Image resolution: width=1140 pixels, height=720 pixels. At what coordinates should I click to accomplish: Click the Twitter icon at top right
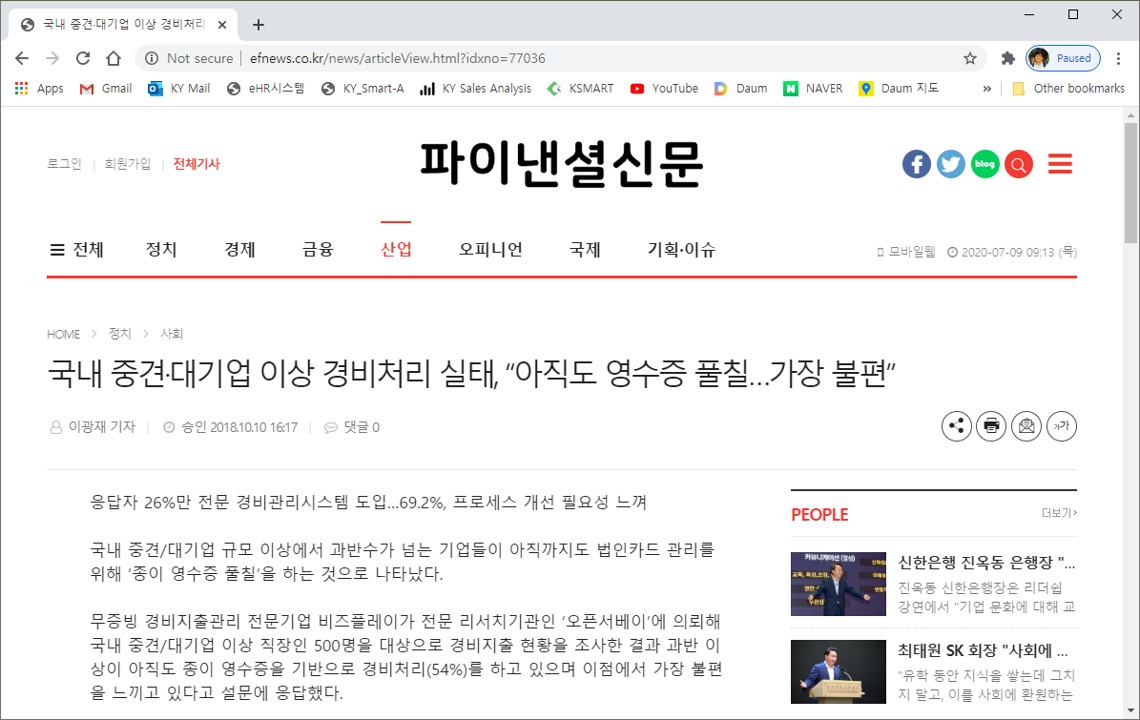(950, 163)
